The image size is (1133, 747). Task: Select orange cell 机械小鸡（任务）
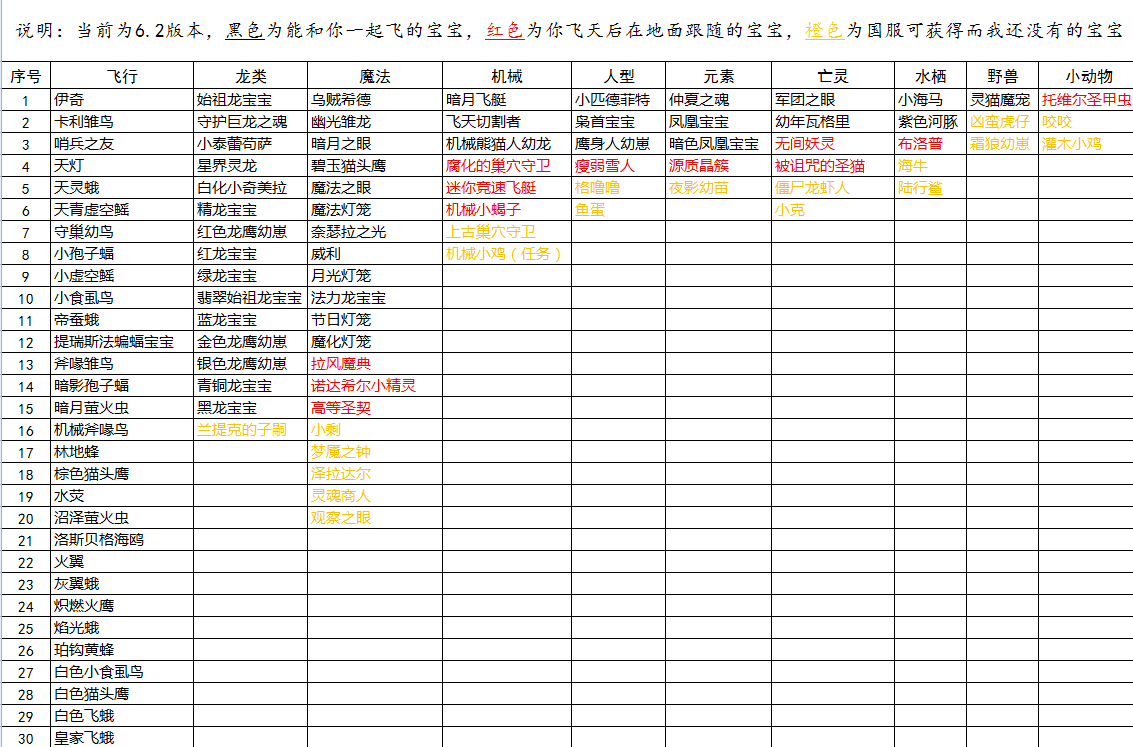point(507,254)
